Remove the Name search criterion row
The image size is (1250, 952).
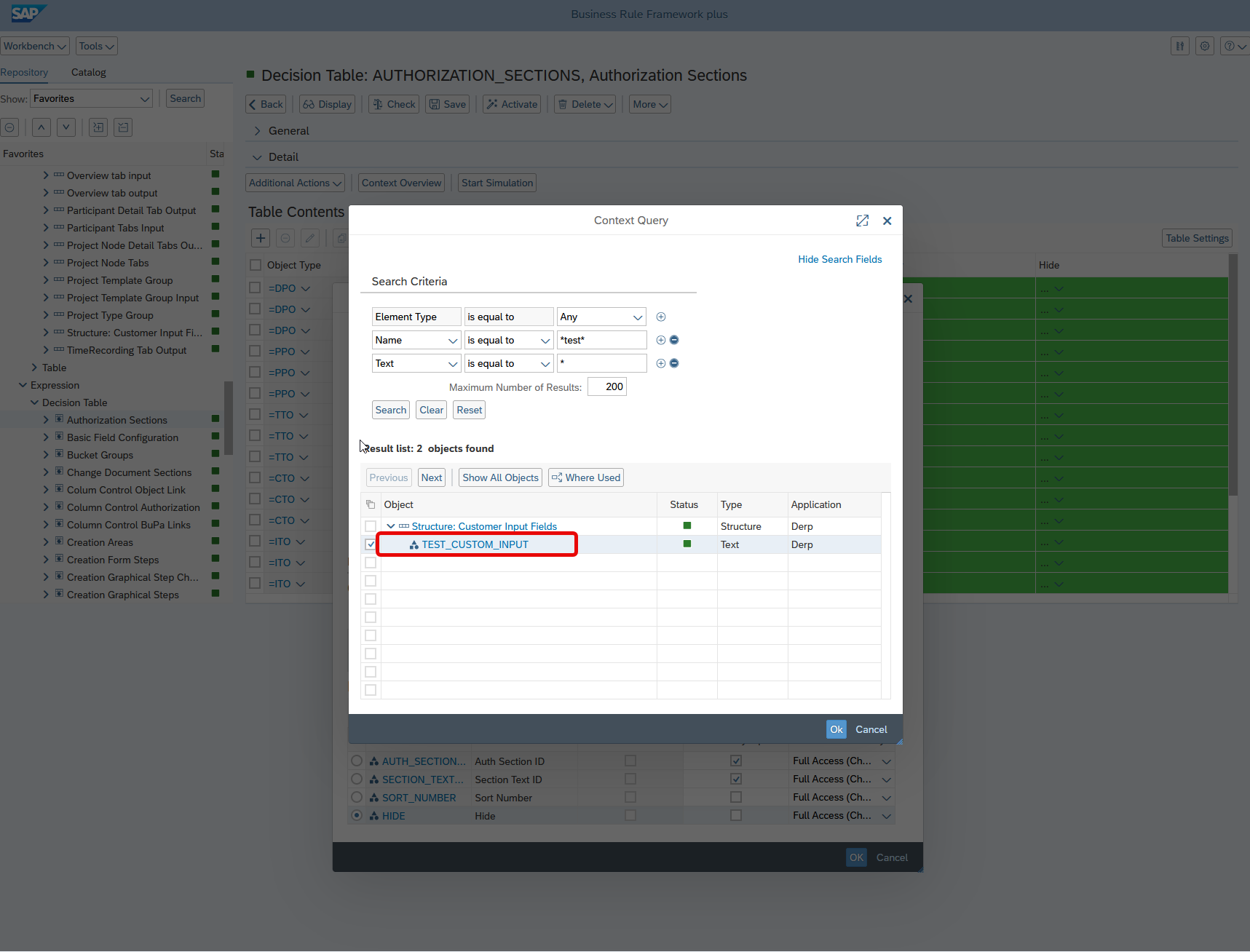click(674, 340)
